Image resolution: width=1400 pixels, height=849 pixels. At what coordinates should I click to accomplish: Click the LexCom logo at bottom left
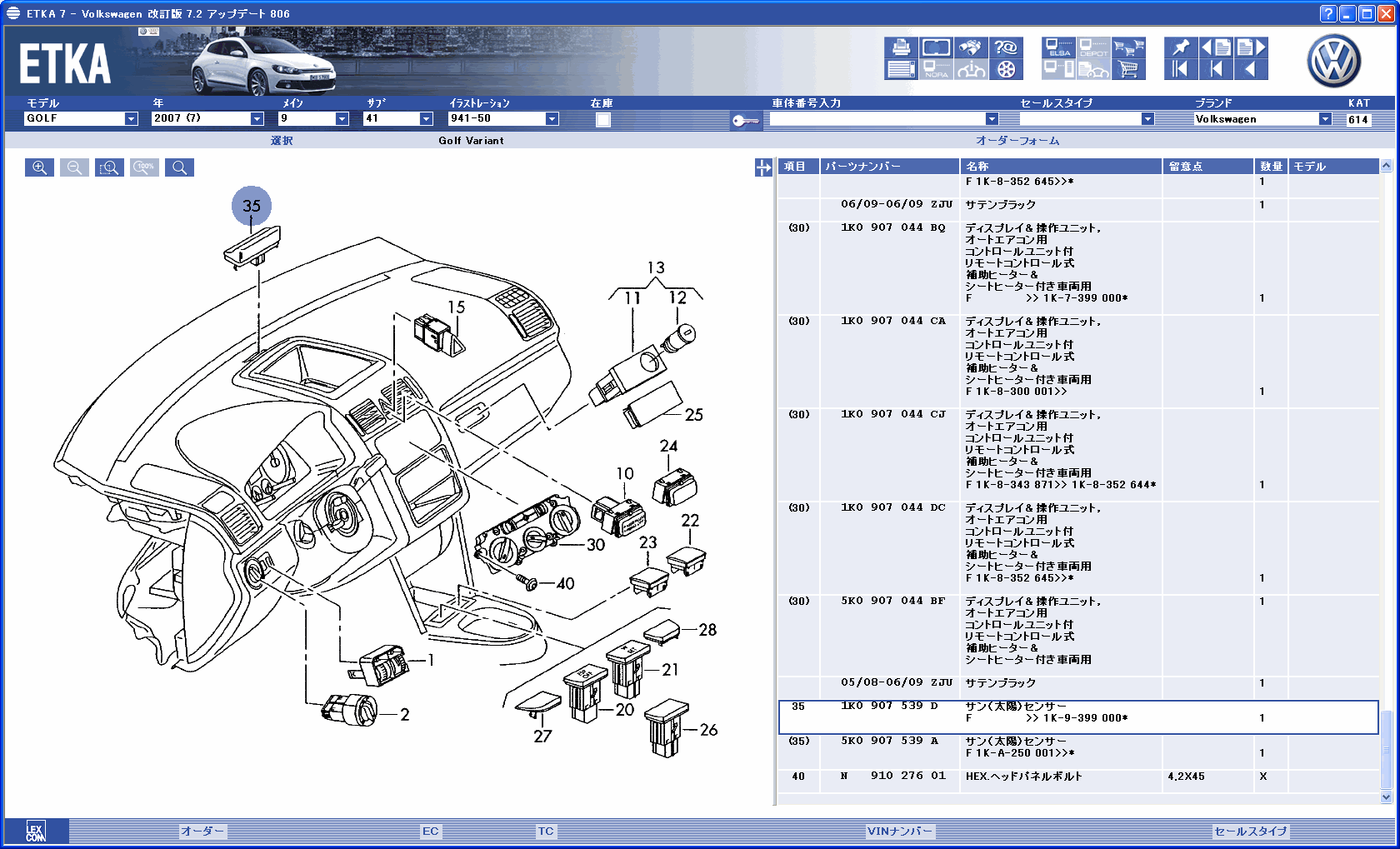click(x=36, y=832)
